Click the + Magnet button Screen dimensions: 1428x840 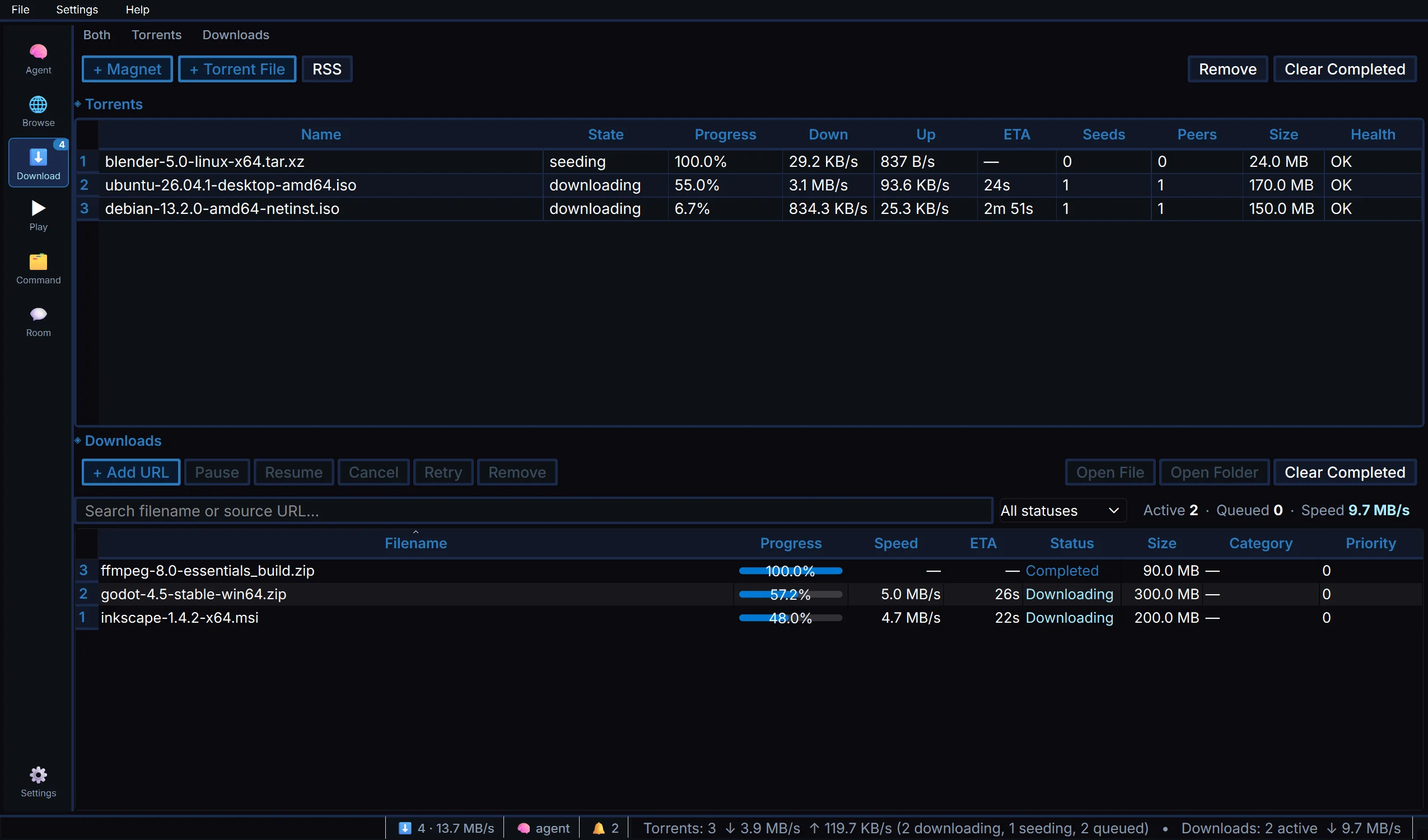coord(127,69)
